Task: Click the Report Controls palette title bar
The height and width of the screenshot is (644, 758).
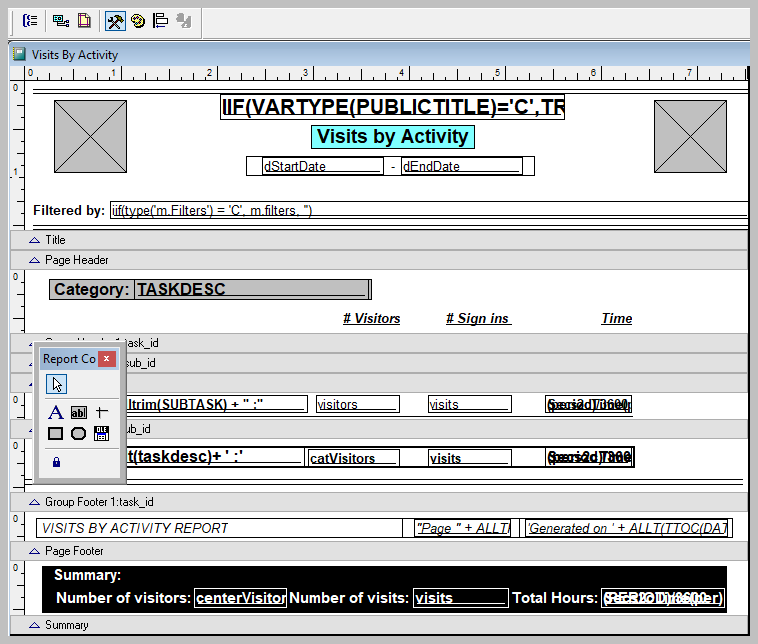Action: tap(69, 359)
